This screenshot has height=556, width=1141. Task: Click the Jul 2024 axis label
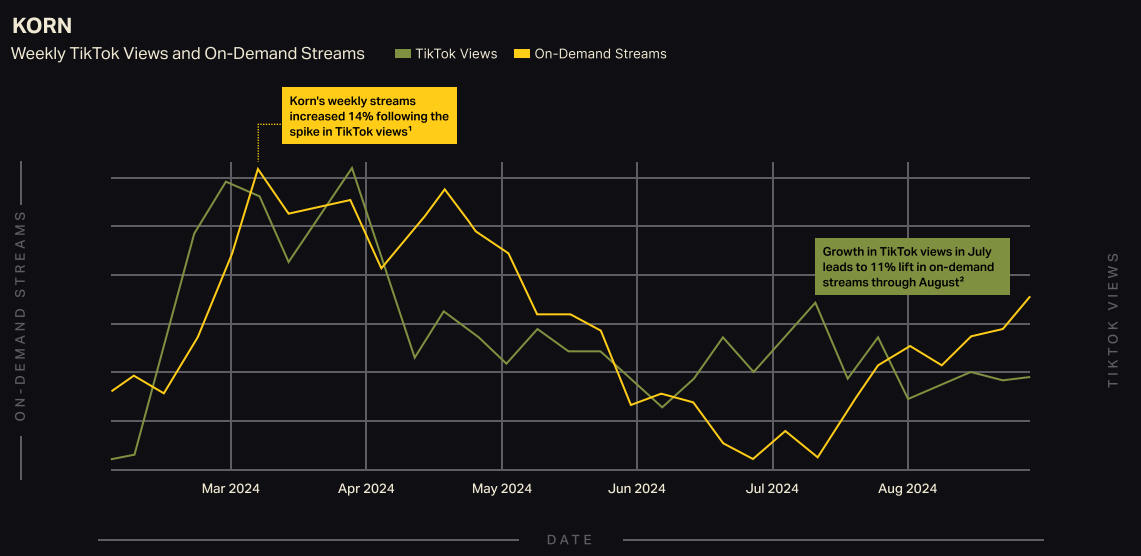(772, 489)
